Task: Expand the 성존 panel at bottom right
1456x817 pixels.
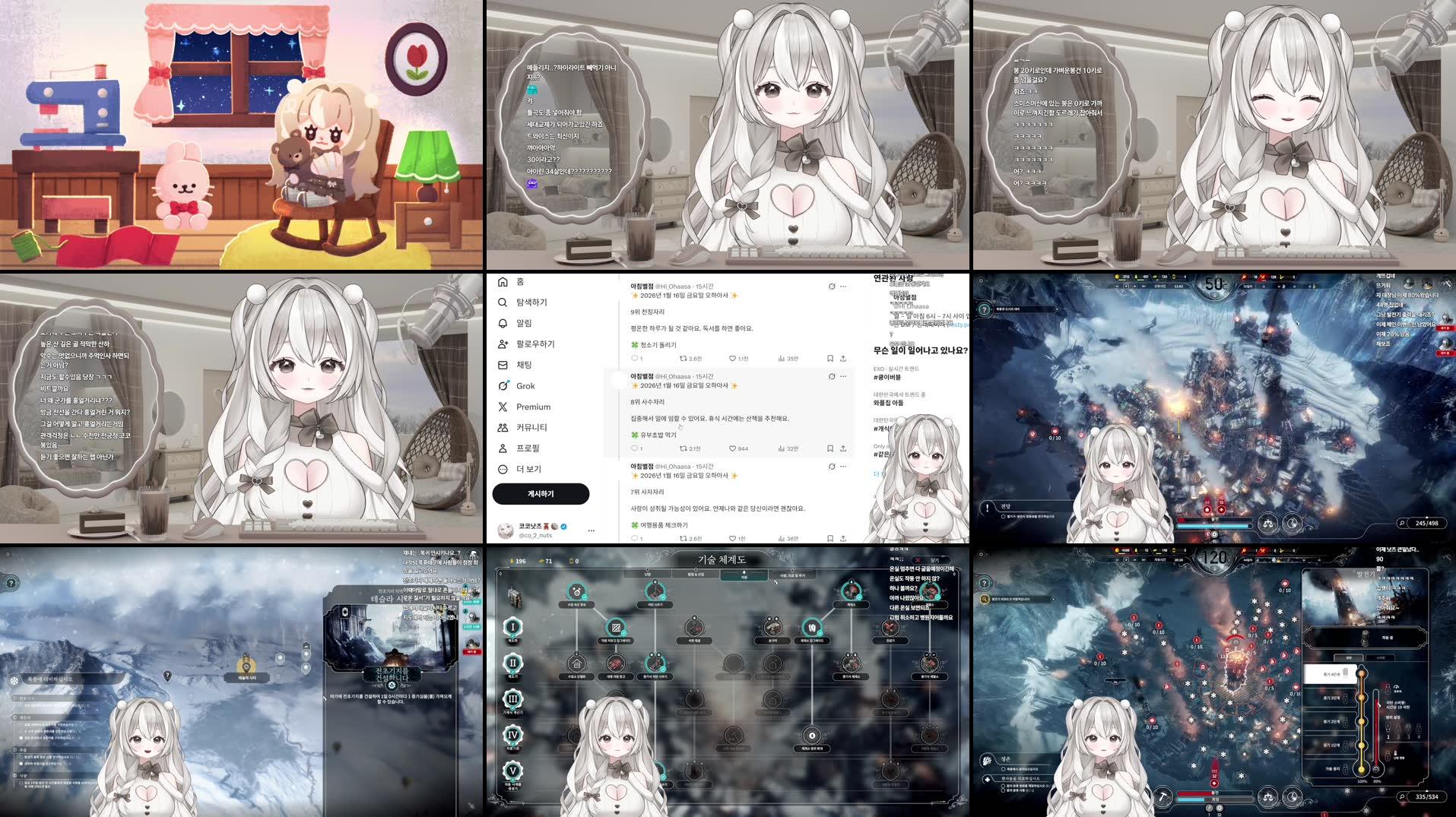Action: pyautogui.click(x=1006, y=760)
